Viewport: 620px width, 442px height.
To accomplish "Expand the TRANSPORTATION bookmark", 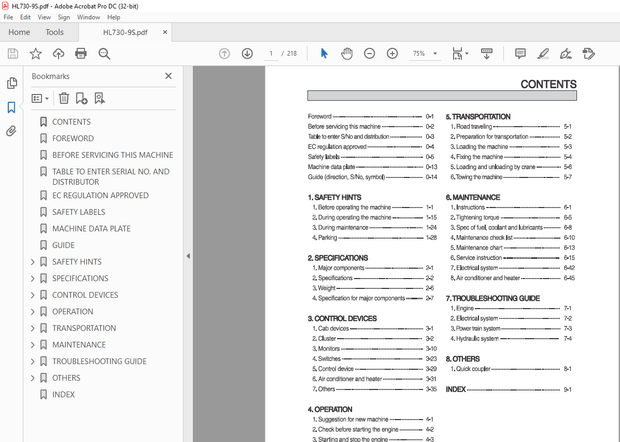I will coord(33,328).
